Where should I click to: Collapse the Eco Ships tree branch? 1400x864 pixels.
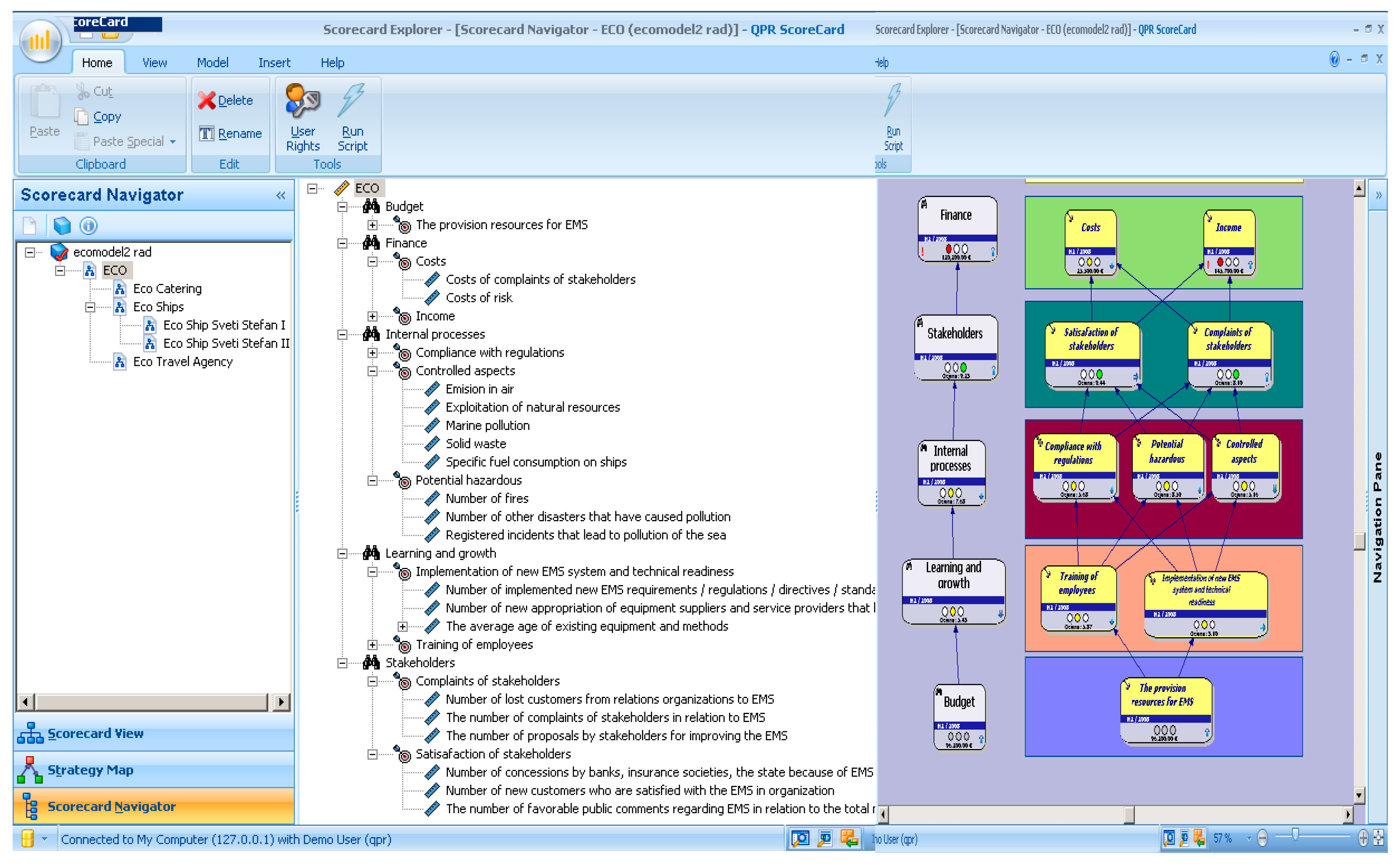point(90,307)
